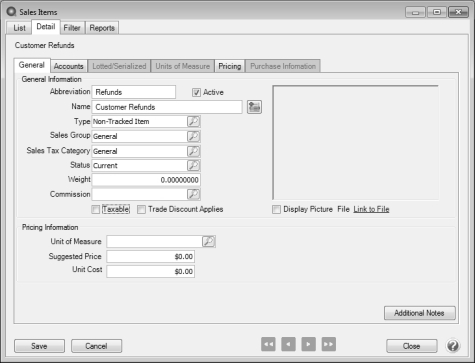Image resolution: width=475 pixels, height=363 pixels.
Task: Open the Name lookup icon beside Customer Refunds
Action: (x=254, y=107)
